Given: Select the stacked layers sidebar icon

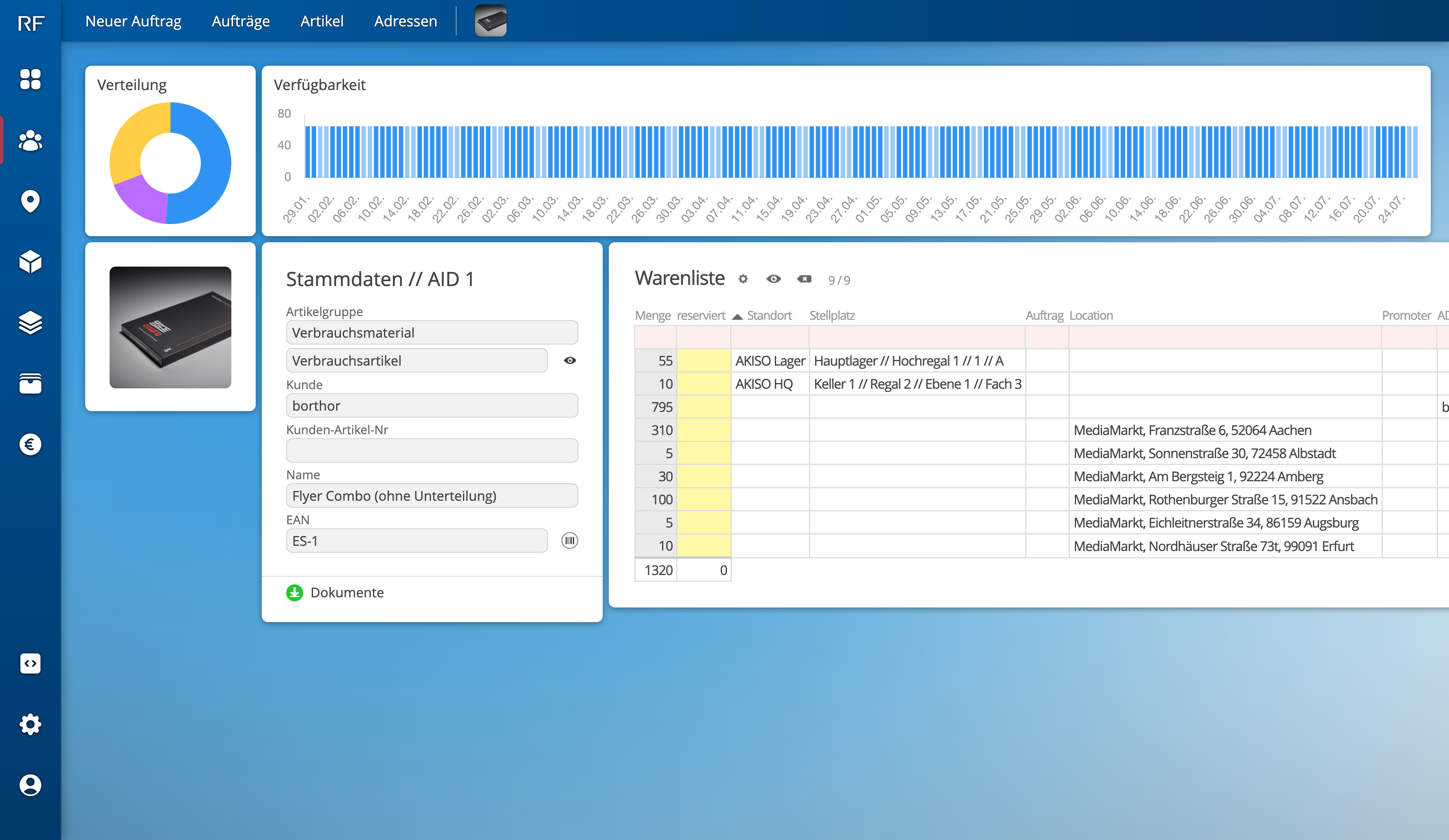Looking at the screenshot, I should coord(30,323).
